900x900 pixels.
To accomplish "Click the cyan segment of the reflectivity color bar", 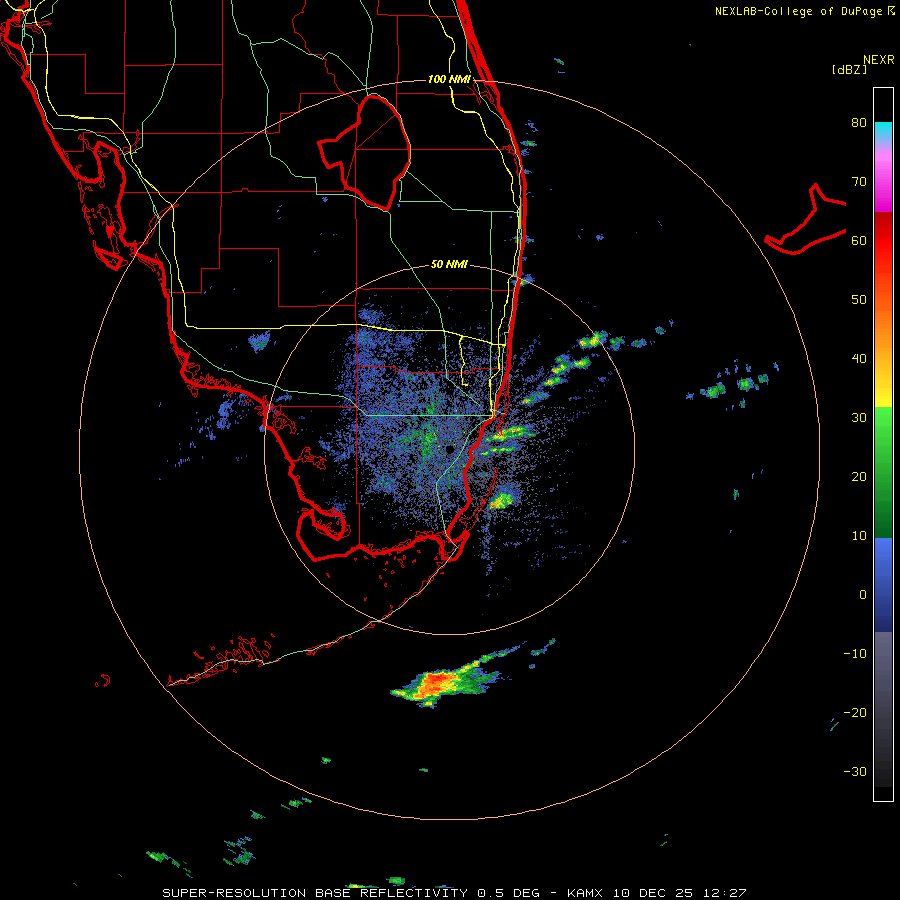I will (883, 131).
